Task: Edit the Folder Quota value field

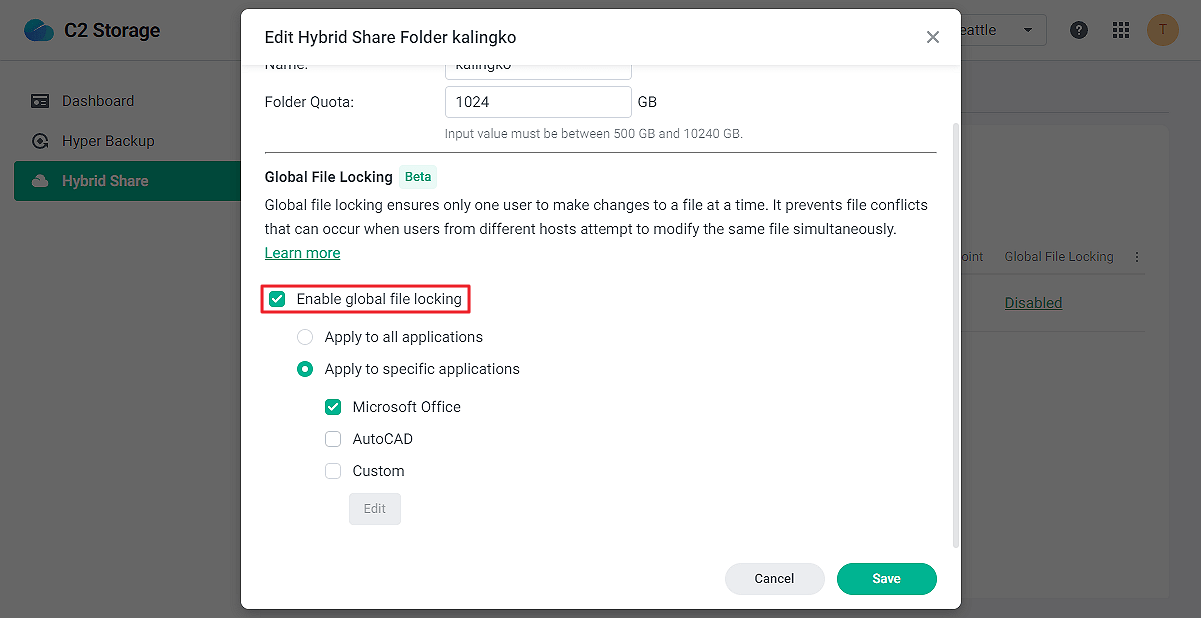Action: 538,102
